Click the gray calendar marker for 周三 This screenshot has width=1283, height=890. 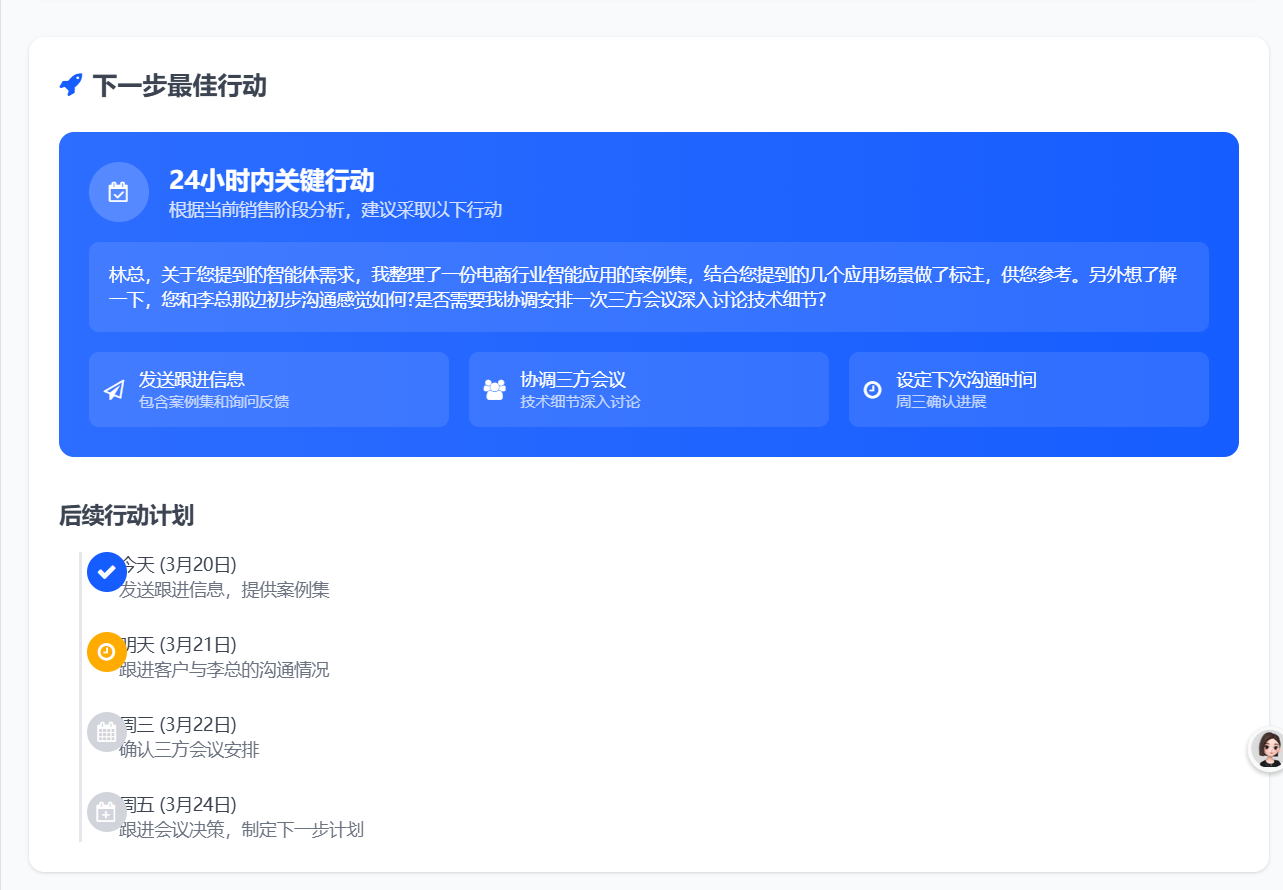point(107,732)
